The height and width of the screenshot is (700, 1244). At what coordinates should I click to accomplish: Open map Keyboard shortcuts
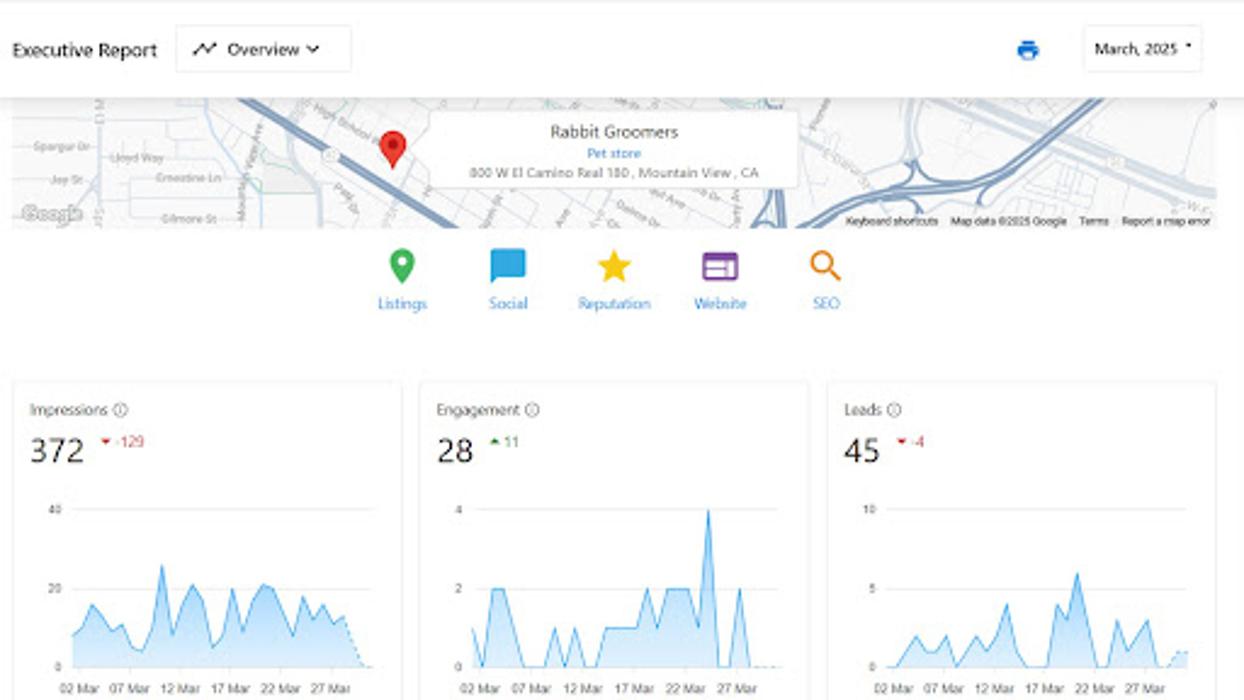pyautogui.click(x=891, y=221)
